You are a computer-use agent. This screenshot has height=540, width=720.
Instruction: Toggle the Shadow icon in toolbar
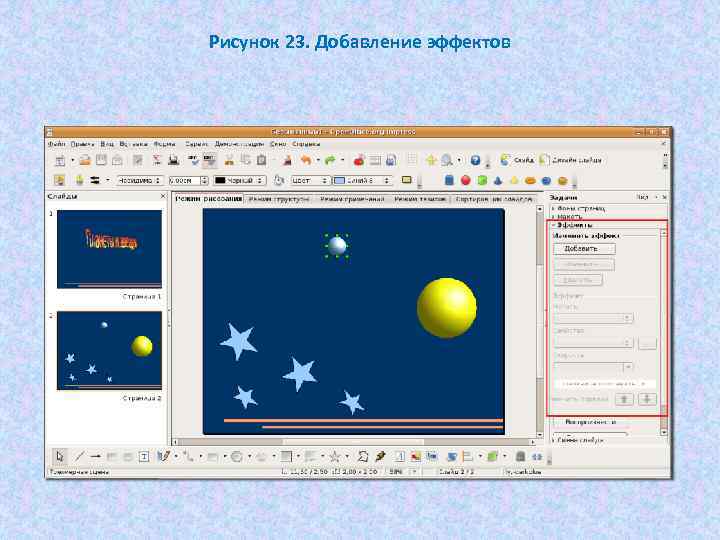[x=406, y=180]
